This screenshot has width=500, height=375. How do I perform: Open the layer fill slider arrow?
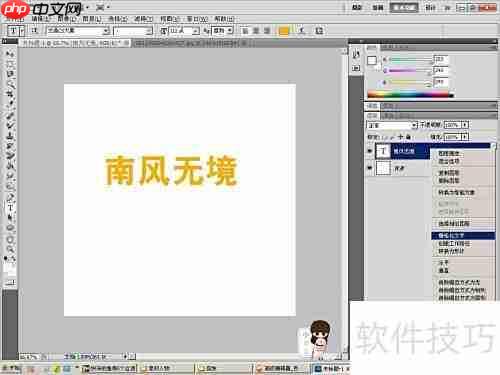point(465,137)
